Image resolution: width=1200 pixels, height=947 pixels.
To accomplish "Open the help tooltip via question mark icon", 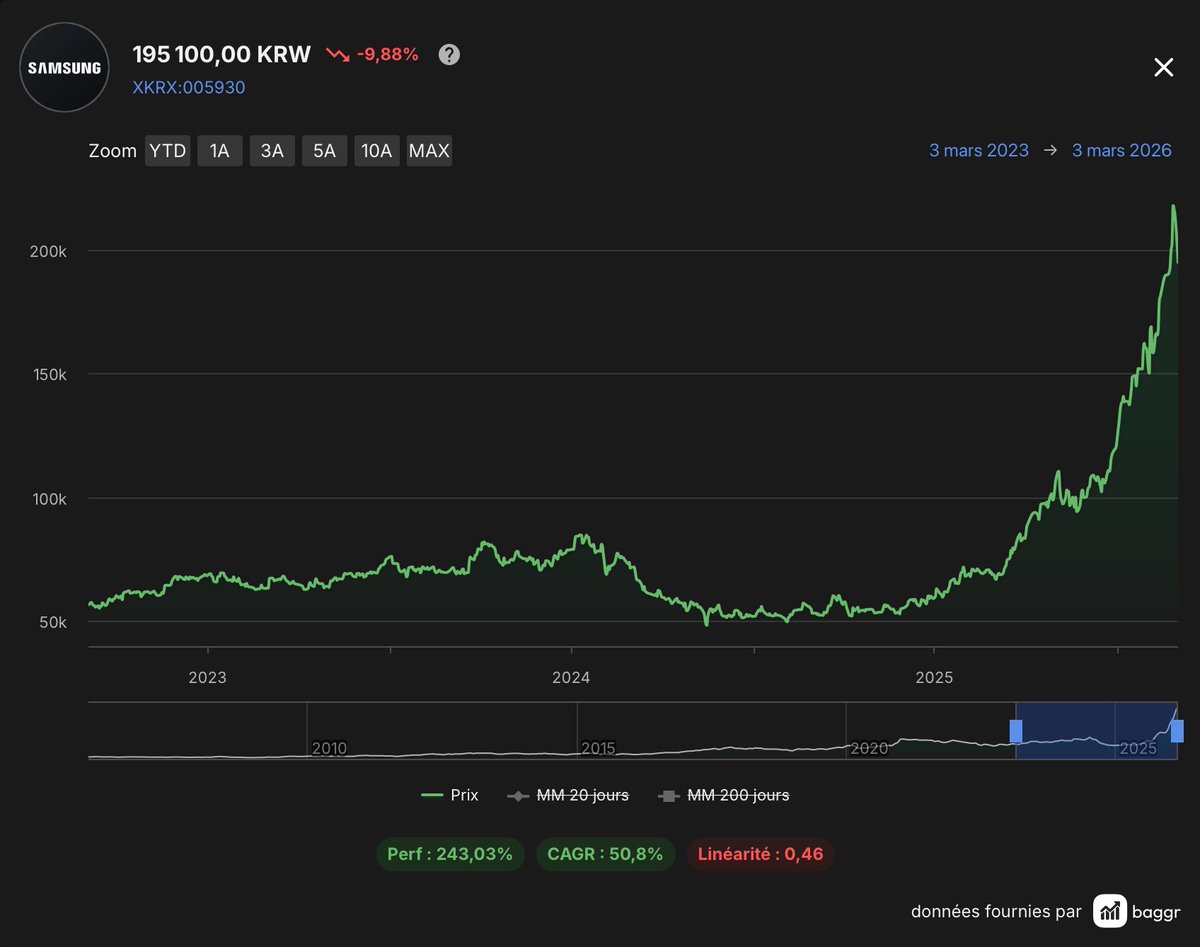I will (x=449, y=54).
